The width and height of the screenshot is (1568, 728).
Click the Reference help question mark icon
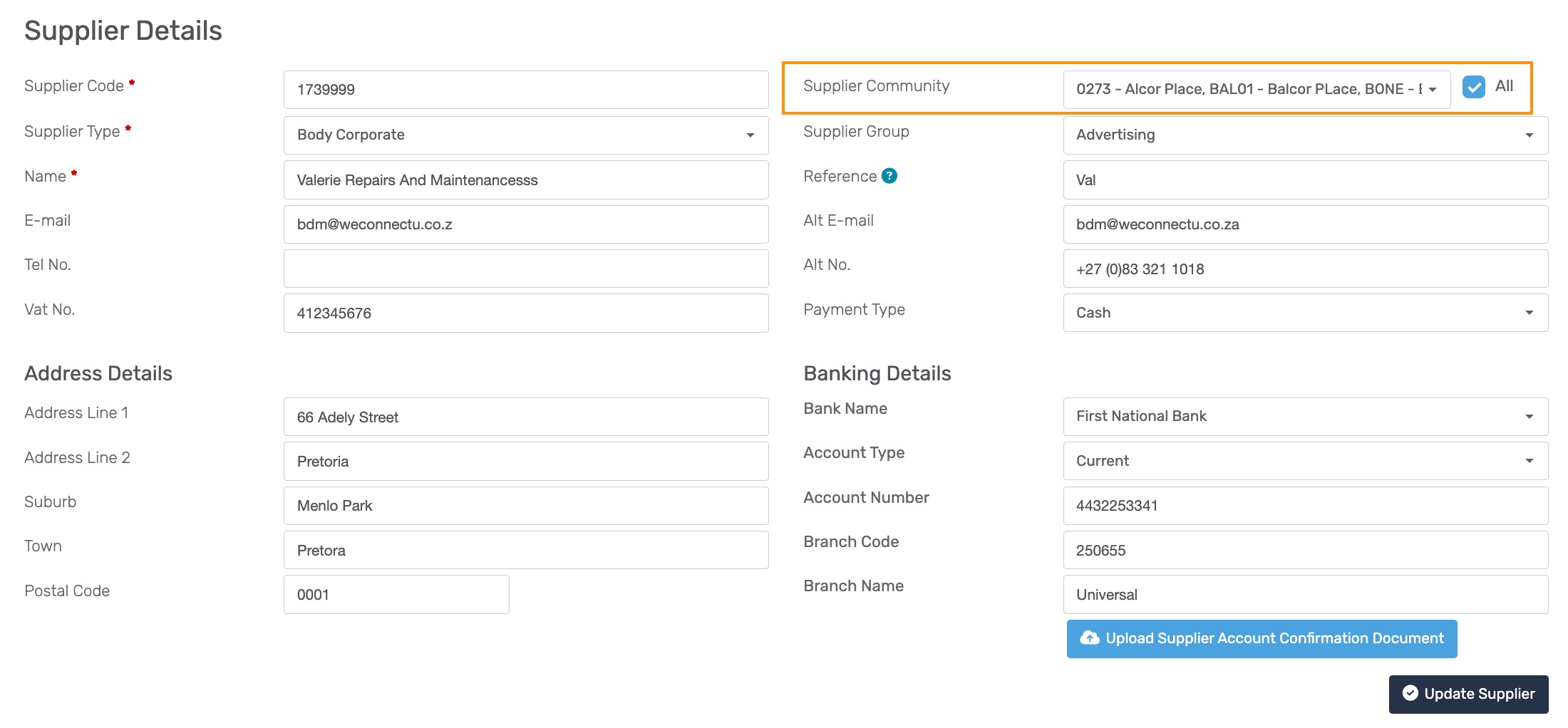[x=889, y=176]
